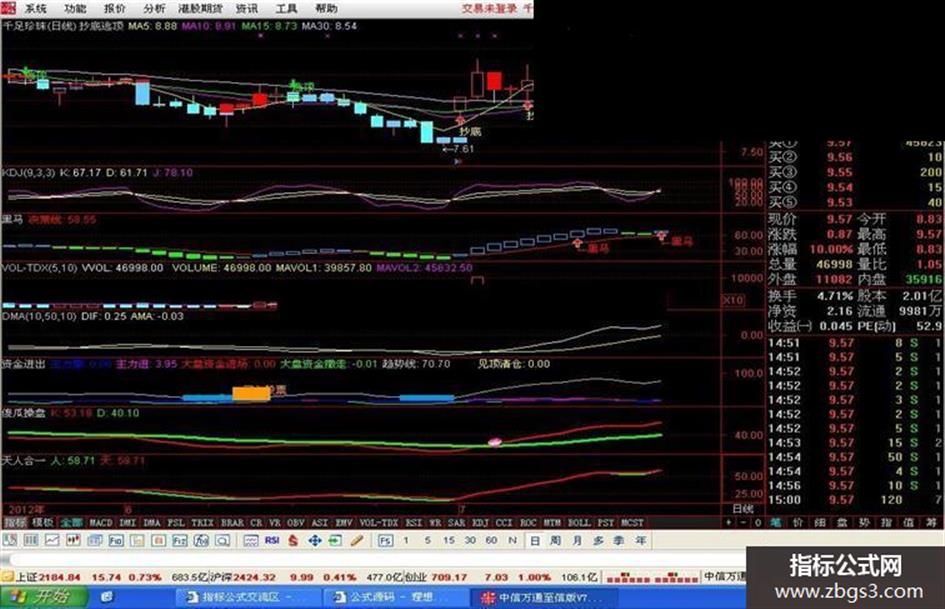Click the quick launch icon beside start button
The width and height of the screenshot is (945, 609).
point(106,597)
